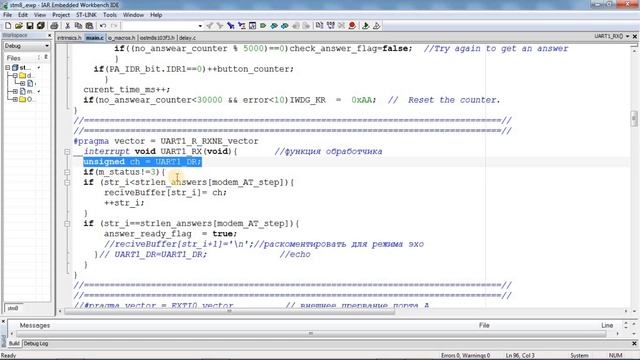640x360 pixels.
Task: Open the quick search combo box
Action: [x=162, y=26]
